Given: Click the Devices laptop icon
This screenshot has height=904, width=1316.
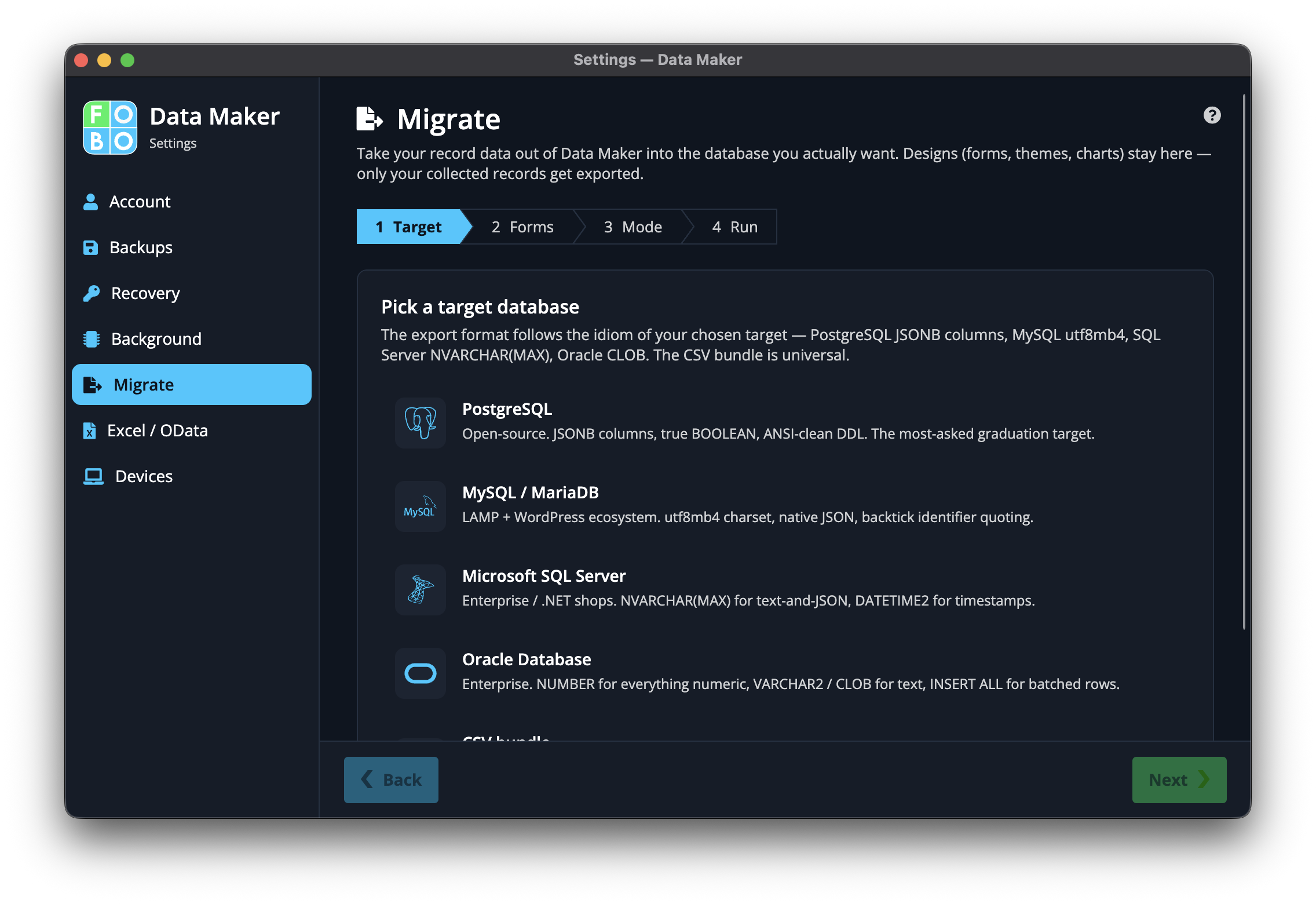Looking at the screenshot, I should (93, 476).
